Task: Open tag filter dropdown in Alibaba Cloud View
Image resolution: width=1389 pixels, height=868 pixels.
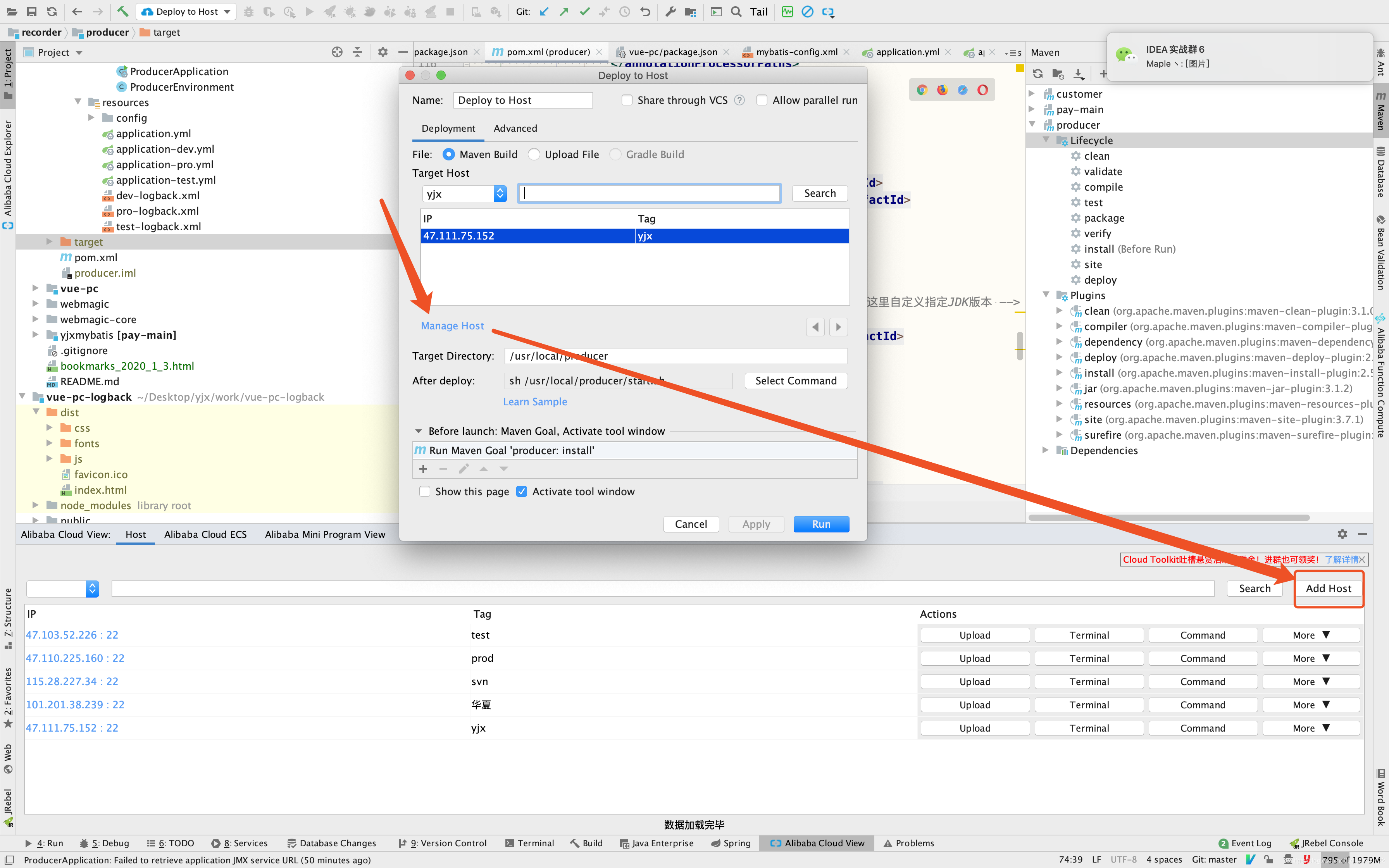Action: tap(62, 589)
